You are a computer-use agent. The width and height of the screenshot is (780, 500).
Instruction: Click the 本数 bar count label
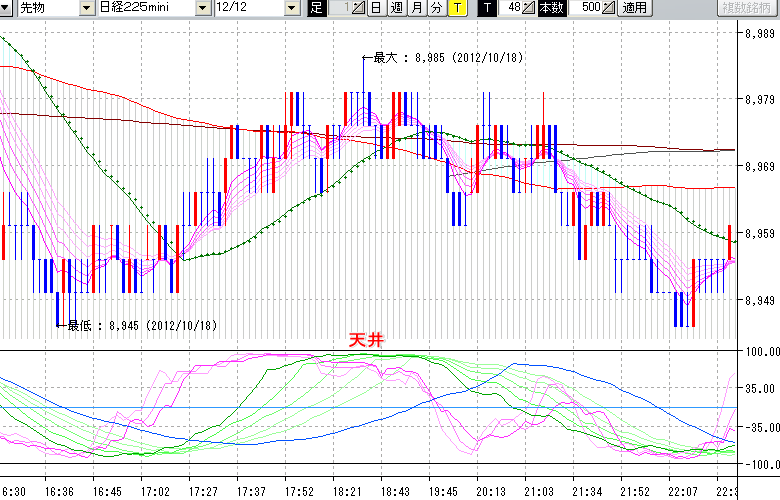click(x=551, y=8)
